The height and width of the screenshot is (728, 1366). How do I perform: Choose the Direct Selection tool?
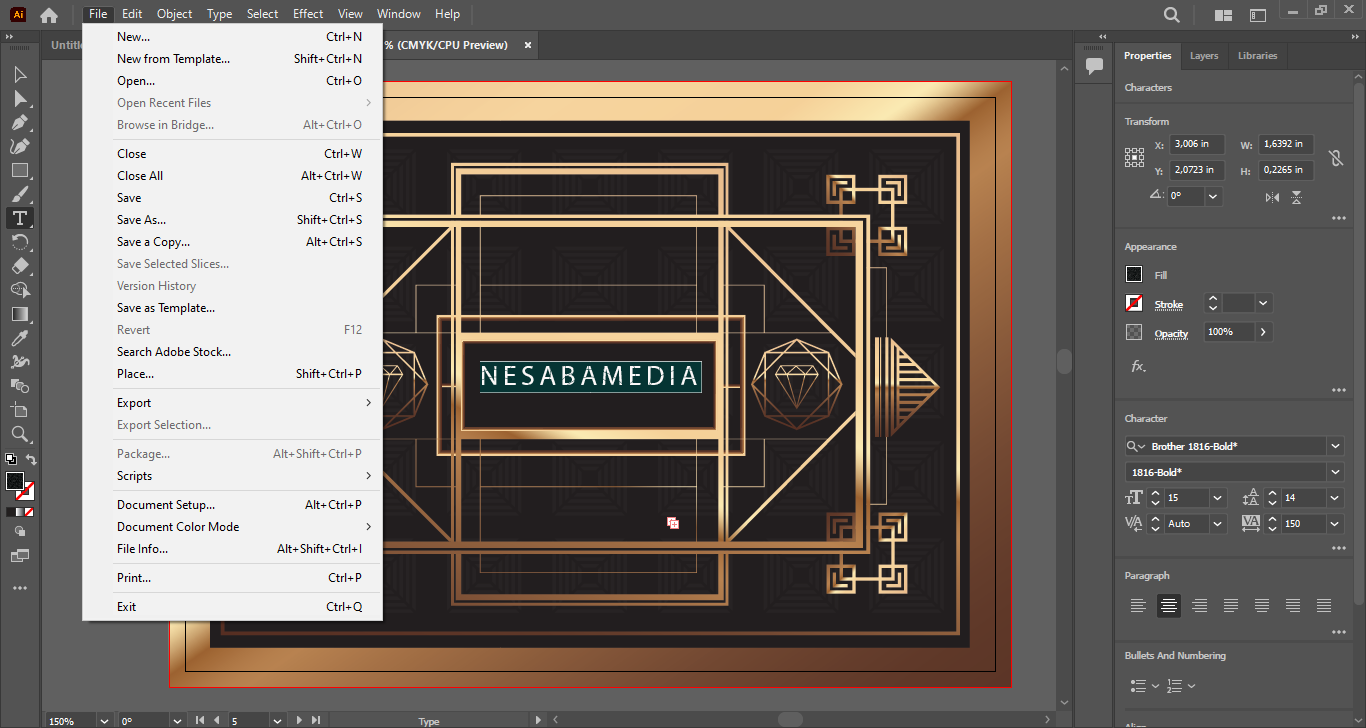pyautogui.click(x=19, y=99)
